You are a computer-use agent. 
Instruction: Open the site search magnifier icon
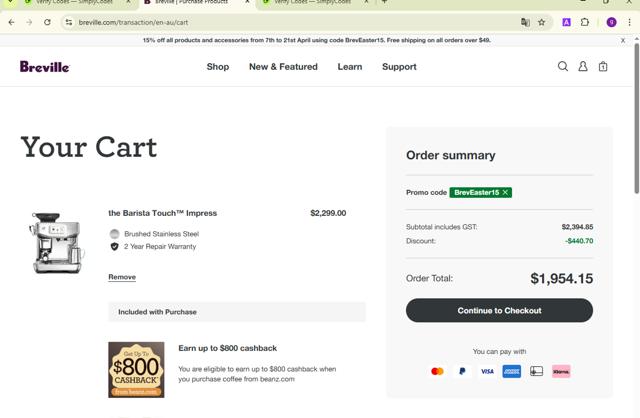[562, 67]
